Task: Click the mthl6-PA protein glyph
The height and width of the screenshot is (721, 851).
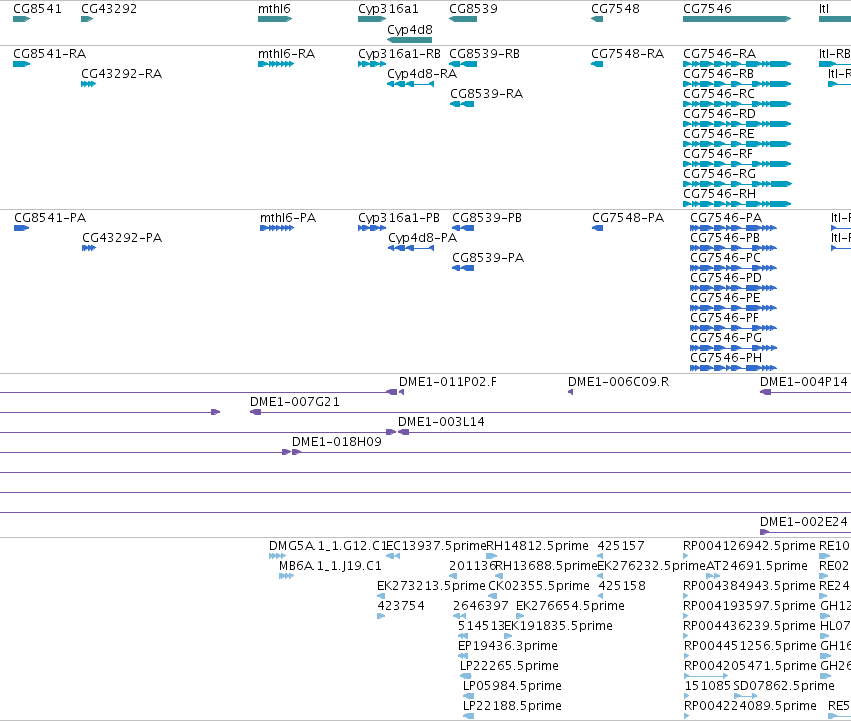Action: click(277, 228)
